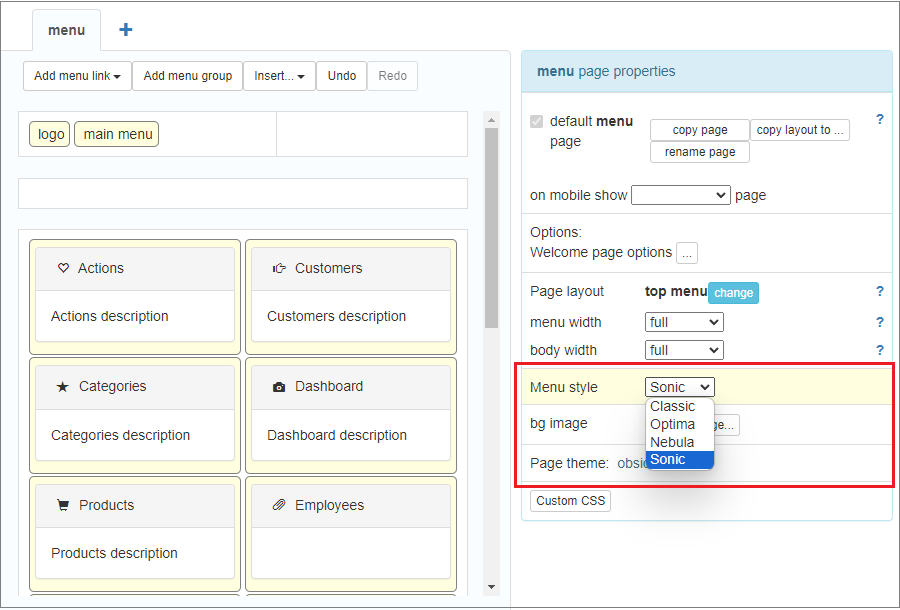
Task: Click the rename page button
Action: click(x=699, y=152)
